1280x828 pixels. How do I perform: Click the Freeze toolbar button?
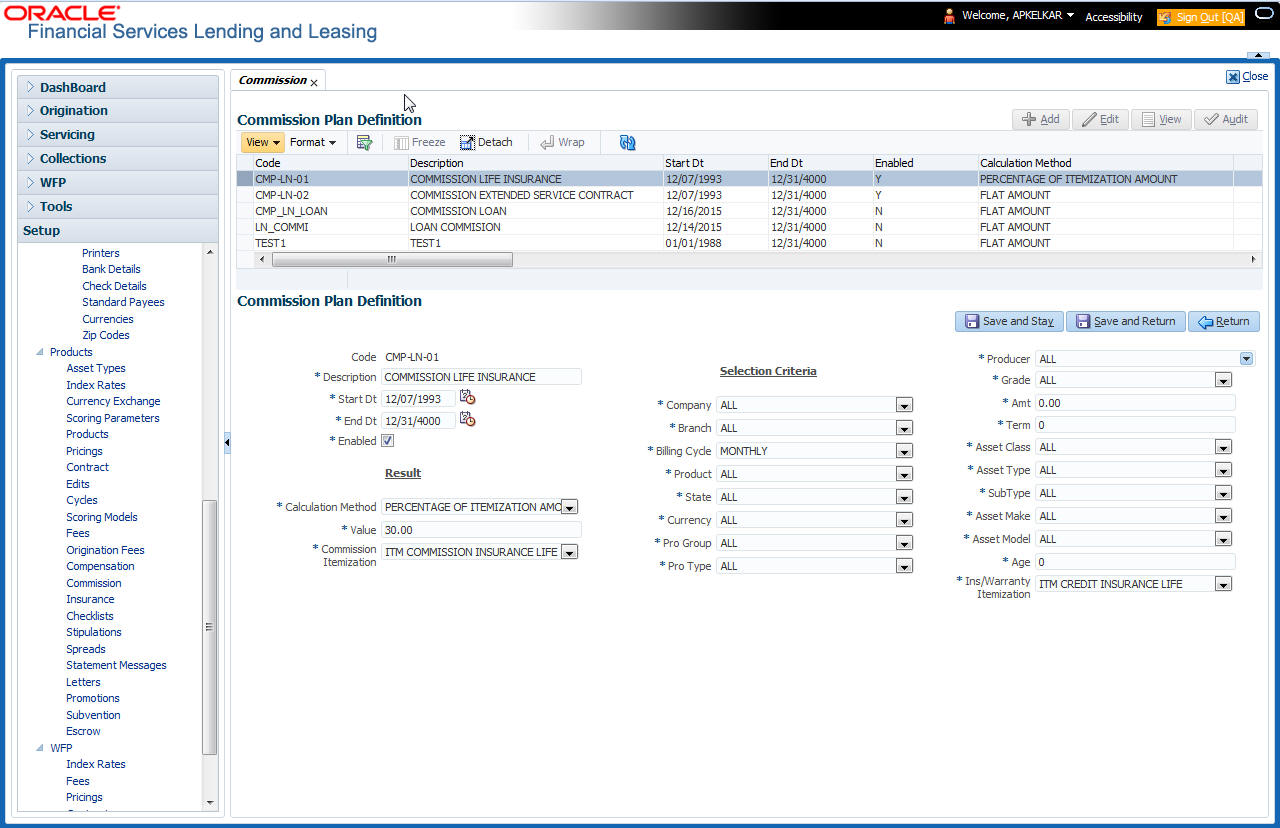(x=420, y=143)
